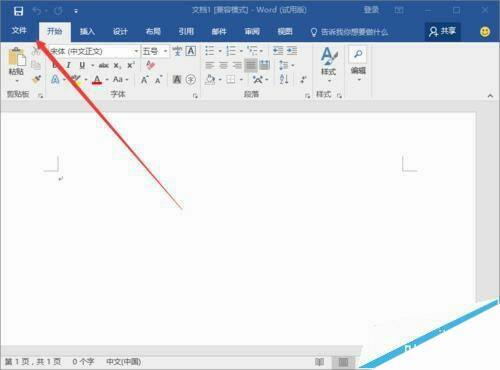
Task: Toggle character shading on the shaded A
Action: (177, 79)
